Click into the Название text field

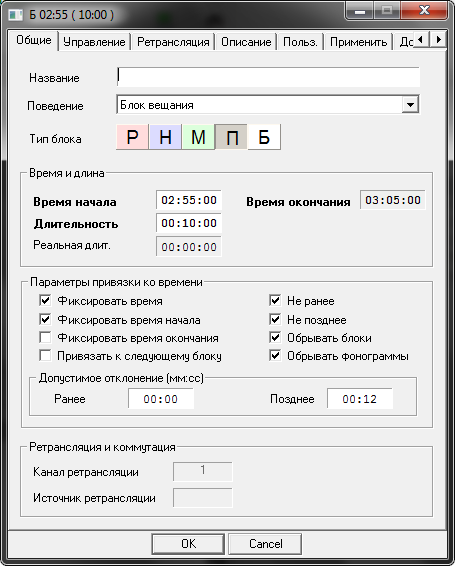268,77
